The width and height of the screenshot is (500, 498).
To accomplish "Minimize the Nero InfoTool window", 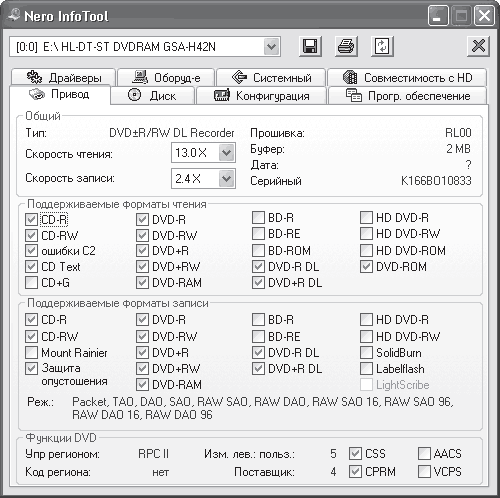I will click(x=438, y=16).
